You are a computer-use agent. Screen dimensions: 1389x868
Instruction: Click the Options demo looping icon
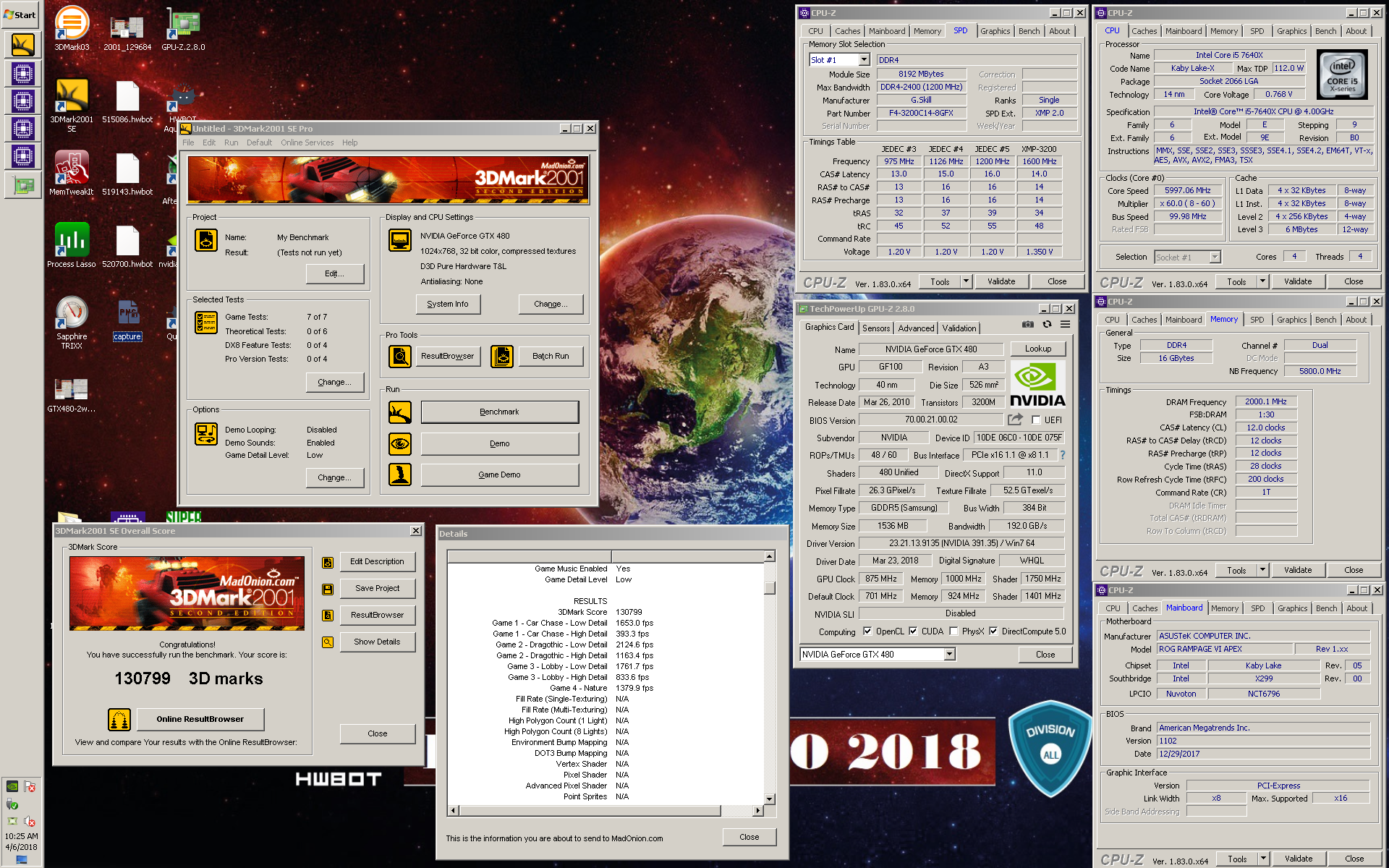click(x=206, y=434)
